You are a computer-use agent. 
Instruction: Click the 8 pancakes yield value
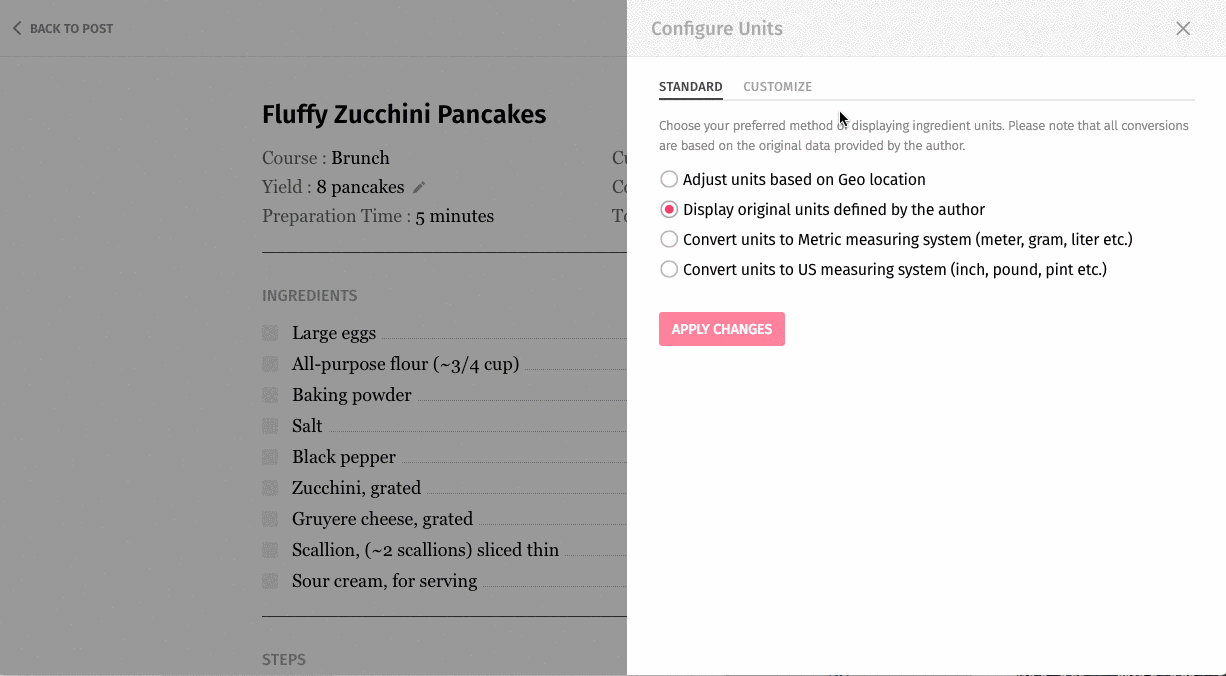360,188
